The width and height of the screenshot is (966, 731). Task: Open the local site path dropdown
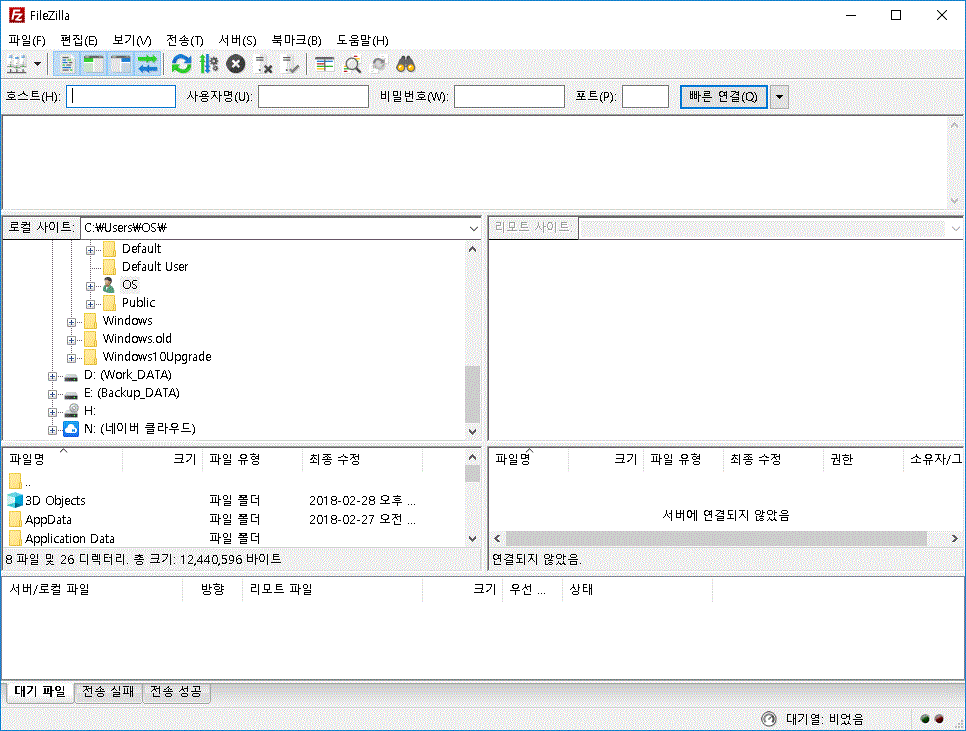pos(473,228)
